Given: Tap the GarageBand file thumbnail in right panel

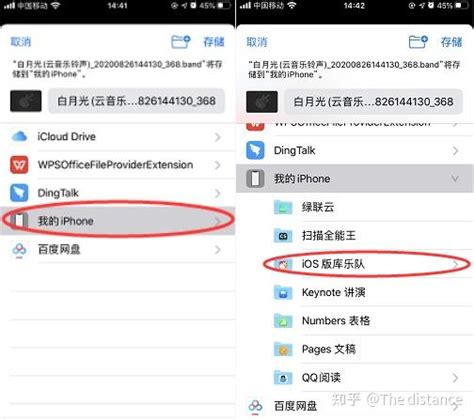Looking at the screenshot, I should 262,101.
